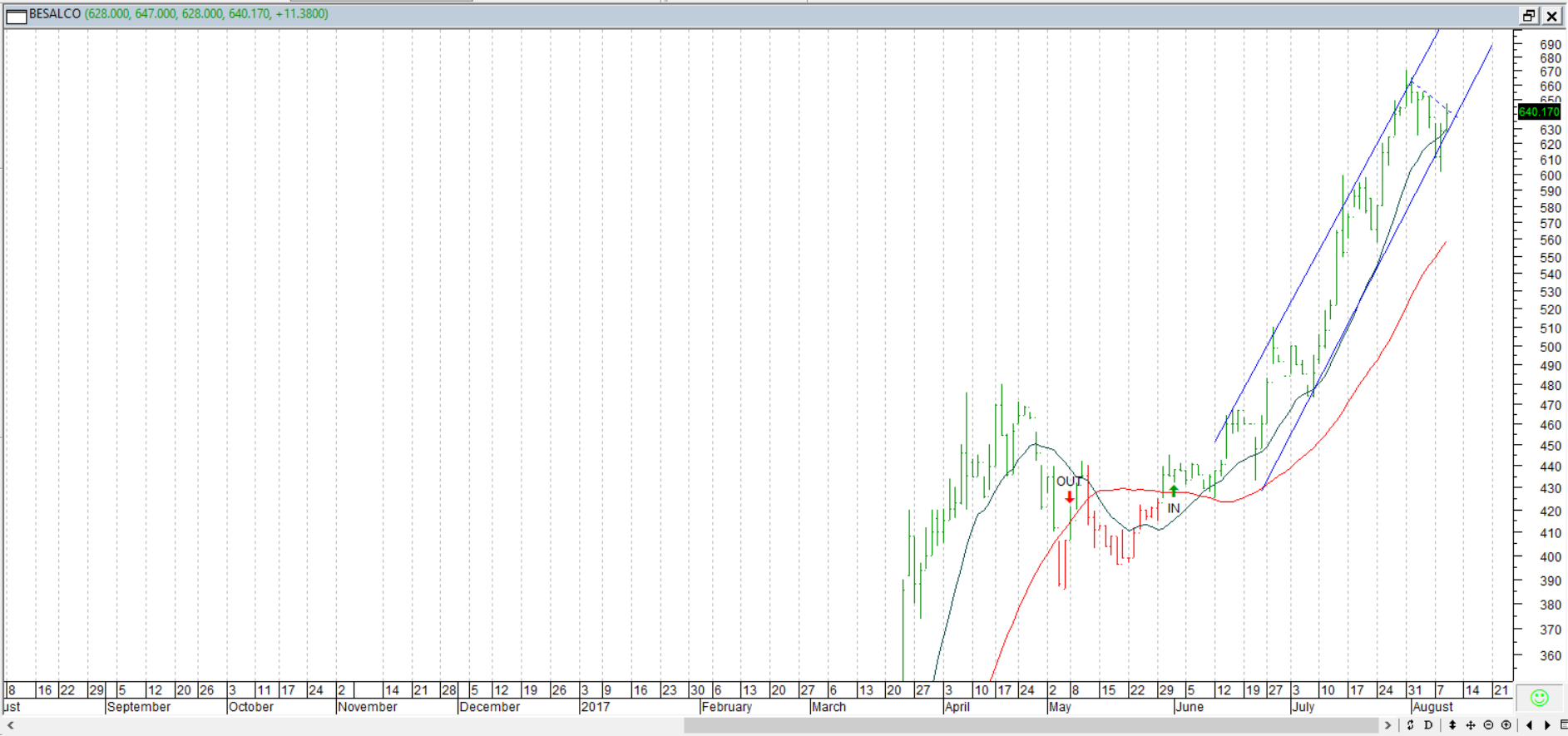The image size is (1568, 736).
Task: Click the 500 price axis label
Action: click(1550, 347)
